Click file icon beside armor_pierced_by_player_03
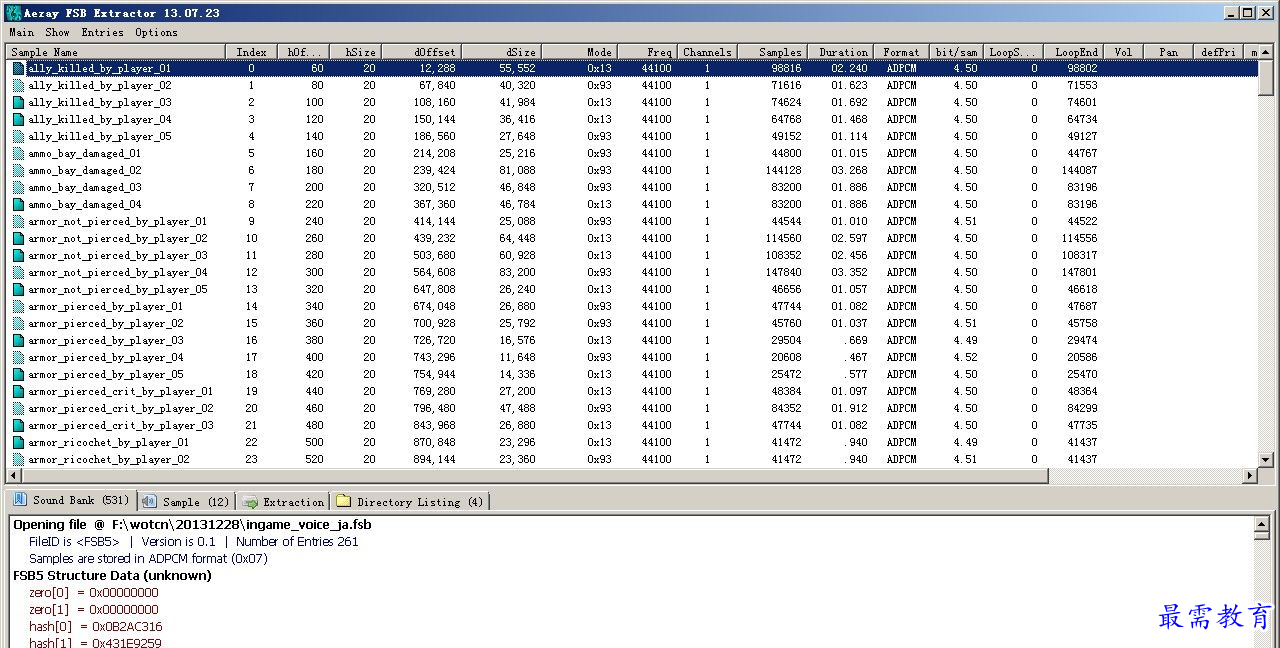This screenshot has width=1280, height=648. 18,340
